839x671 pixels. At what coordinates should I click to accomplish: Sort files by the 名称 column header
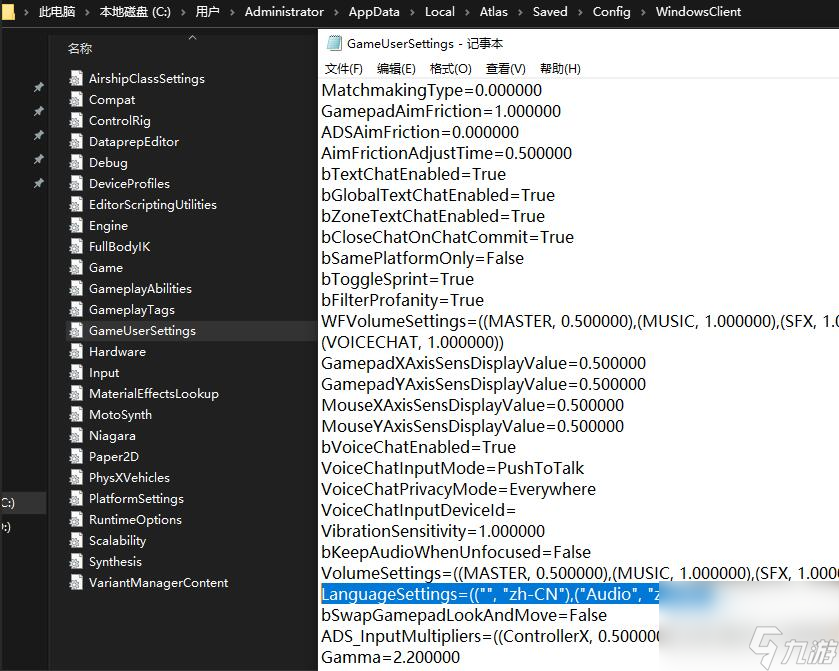tap(80, 48)
